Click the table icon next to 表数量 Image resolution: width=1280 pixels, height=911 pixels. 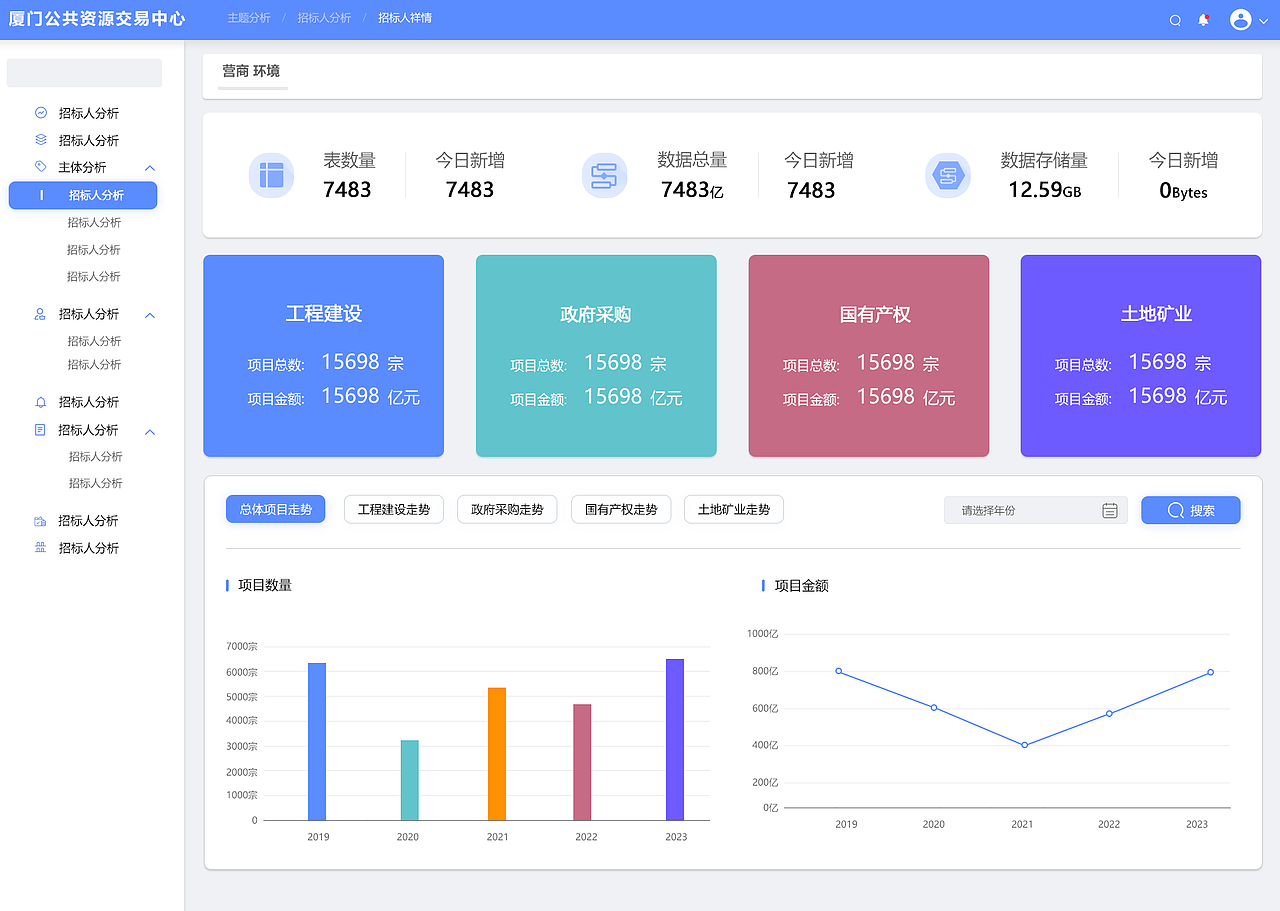(271, 175)
